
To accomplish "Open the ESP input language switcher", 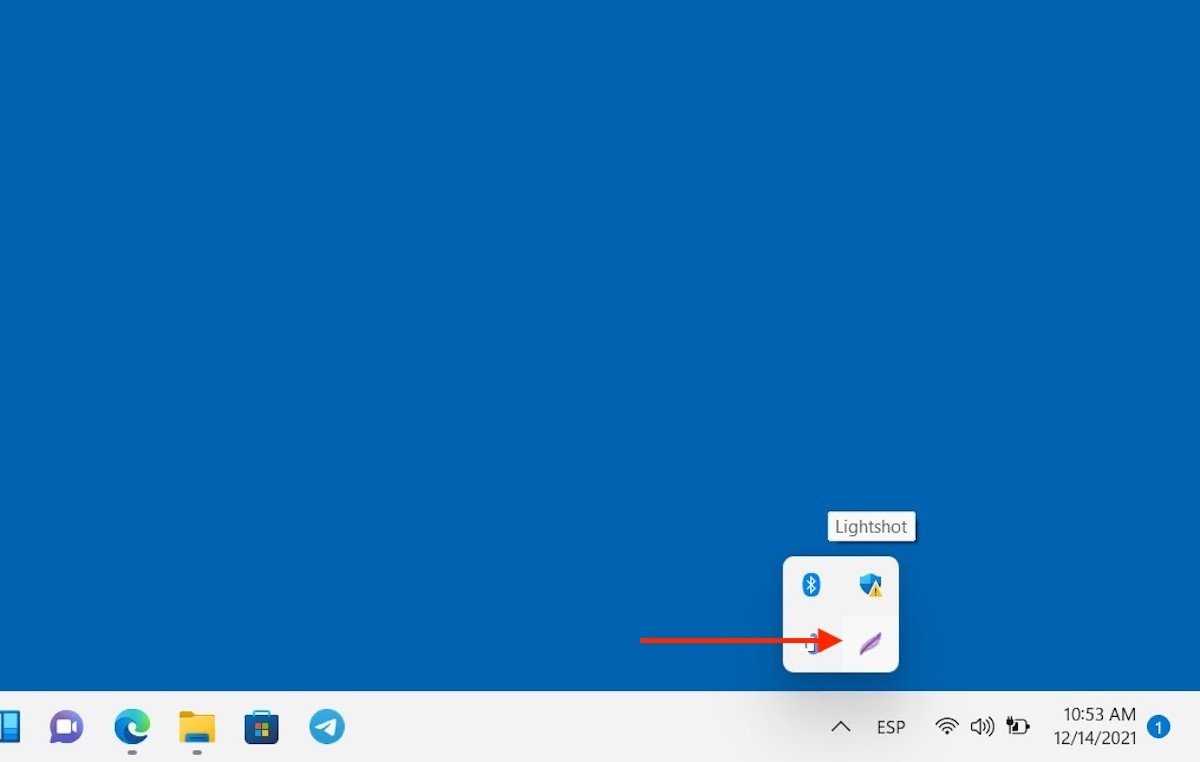I will click(x=891, y=727).
